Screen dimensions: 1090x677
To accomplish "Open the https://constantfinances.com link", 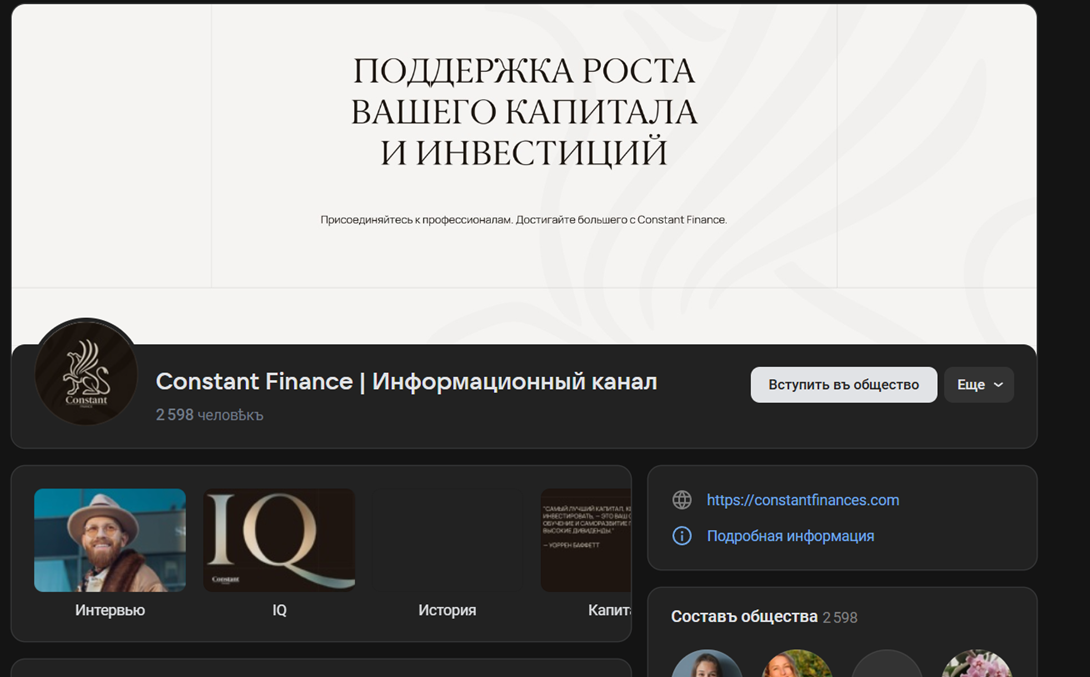I will point(803,500).
